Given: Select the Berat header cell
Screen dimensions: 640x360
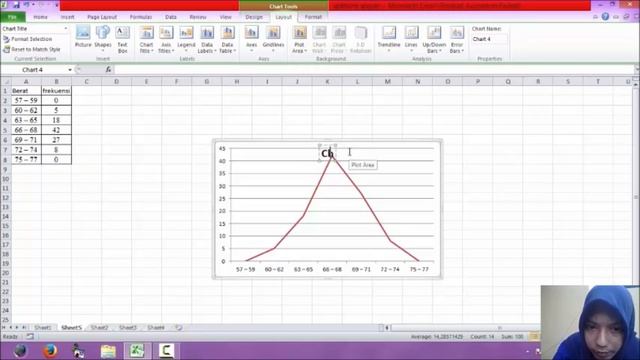Looking at the screenshot, I should tap(26, 91).
